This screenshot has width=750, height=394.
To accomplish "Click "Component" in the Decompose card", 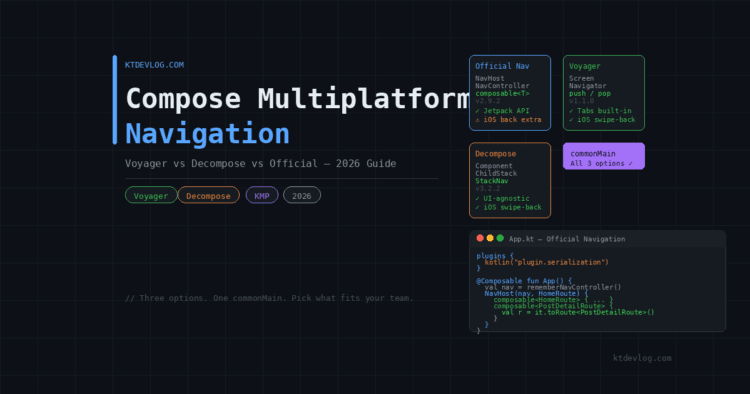I will pos(494,166).
